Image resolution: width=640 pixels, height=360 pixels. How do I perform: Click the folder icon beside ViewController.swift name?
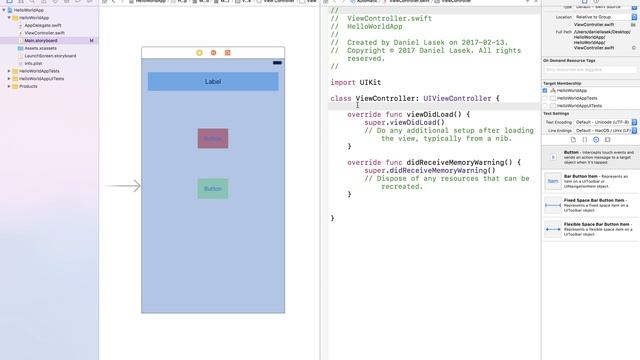[633, 24]
